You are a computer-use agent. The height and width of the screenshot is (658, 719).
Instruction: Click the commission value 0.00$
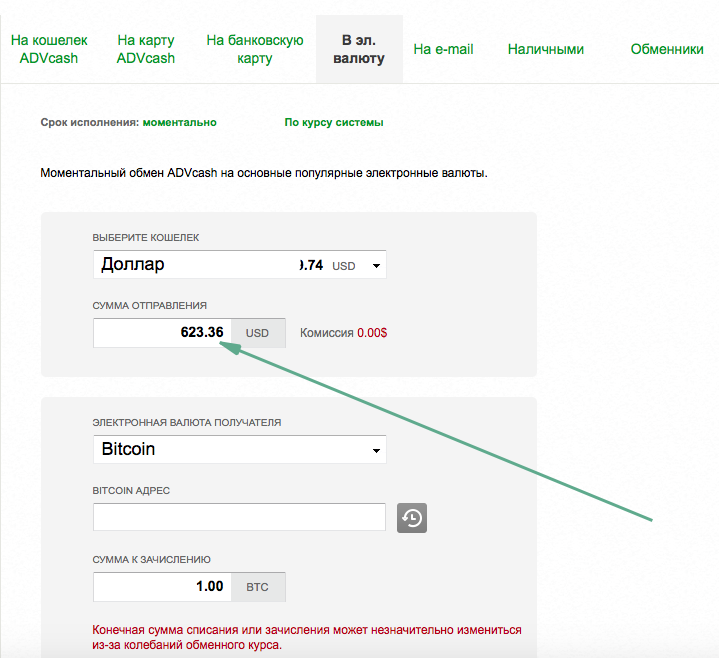(x=372, y=332)
